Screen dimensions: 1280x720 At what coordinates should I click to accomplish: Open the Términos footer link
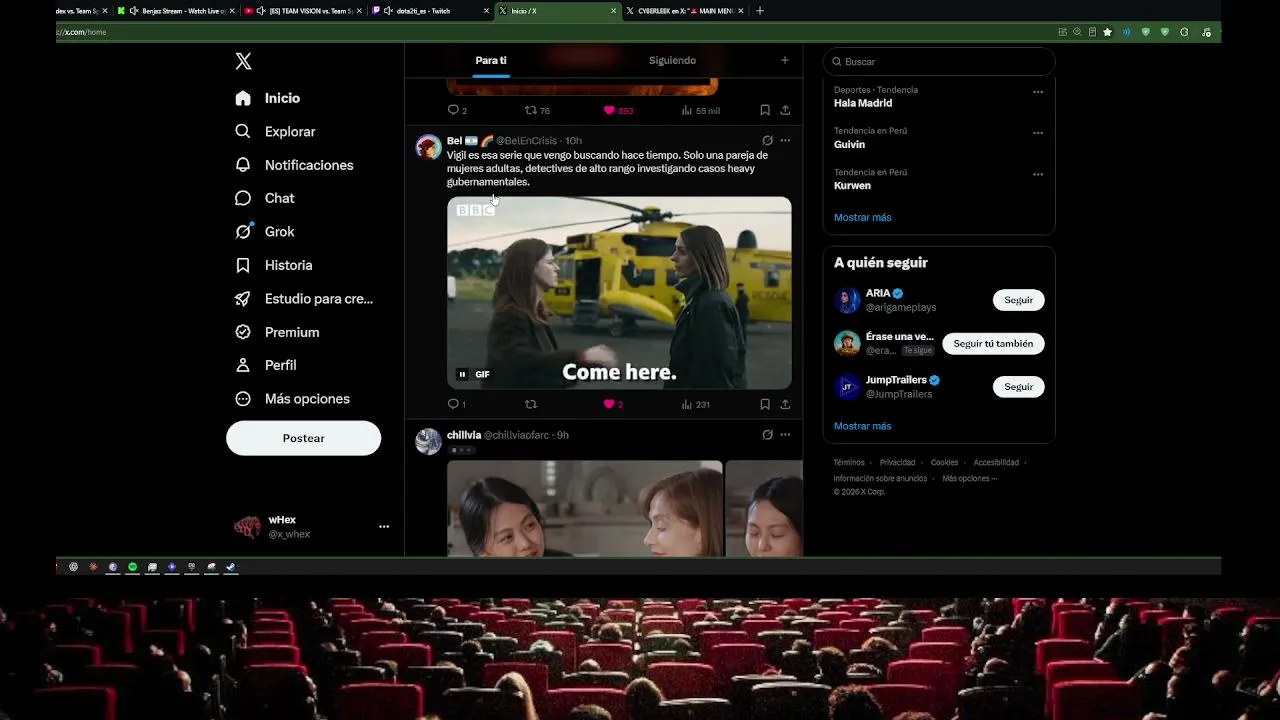(x=849, y=463)
